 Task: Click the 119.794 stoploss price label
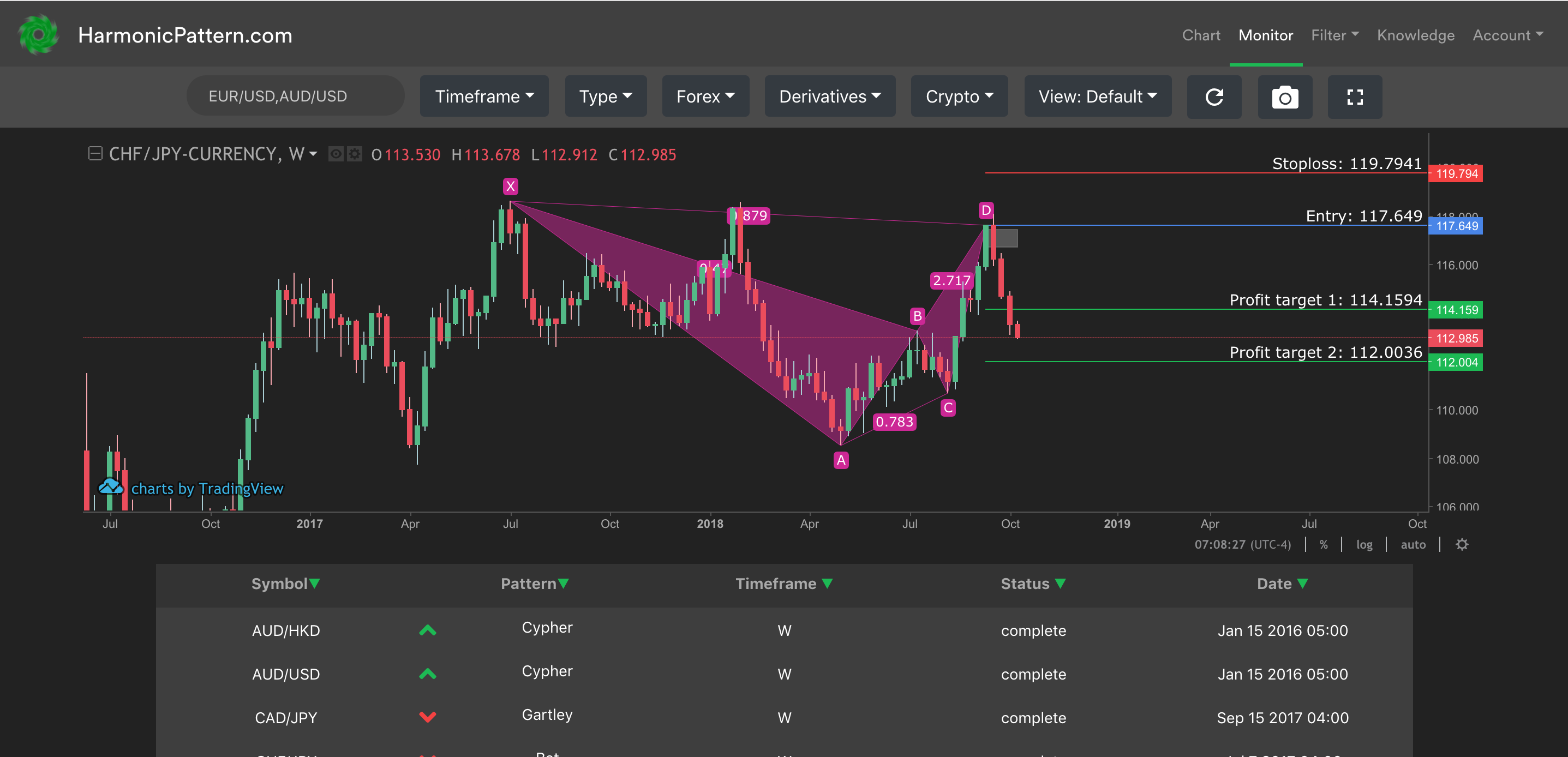point(1456,173)
